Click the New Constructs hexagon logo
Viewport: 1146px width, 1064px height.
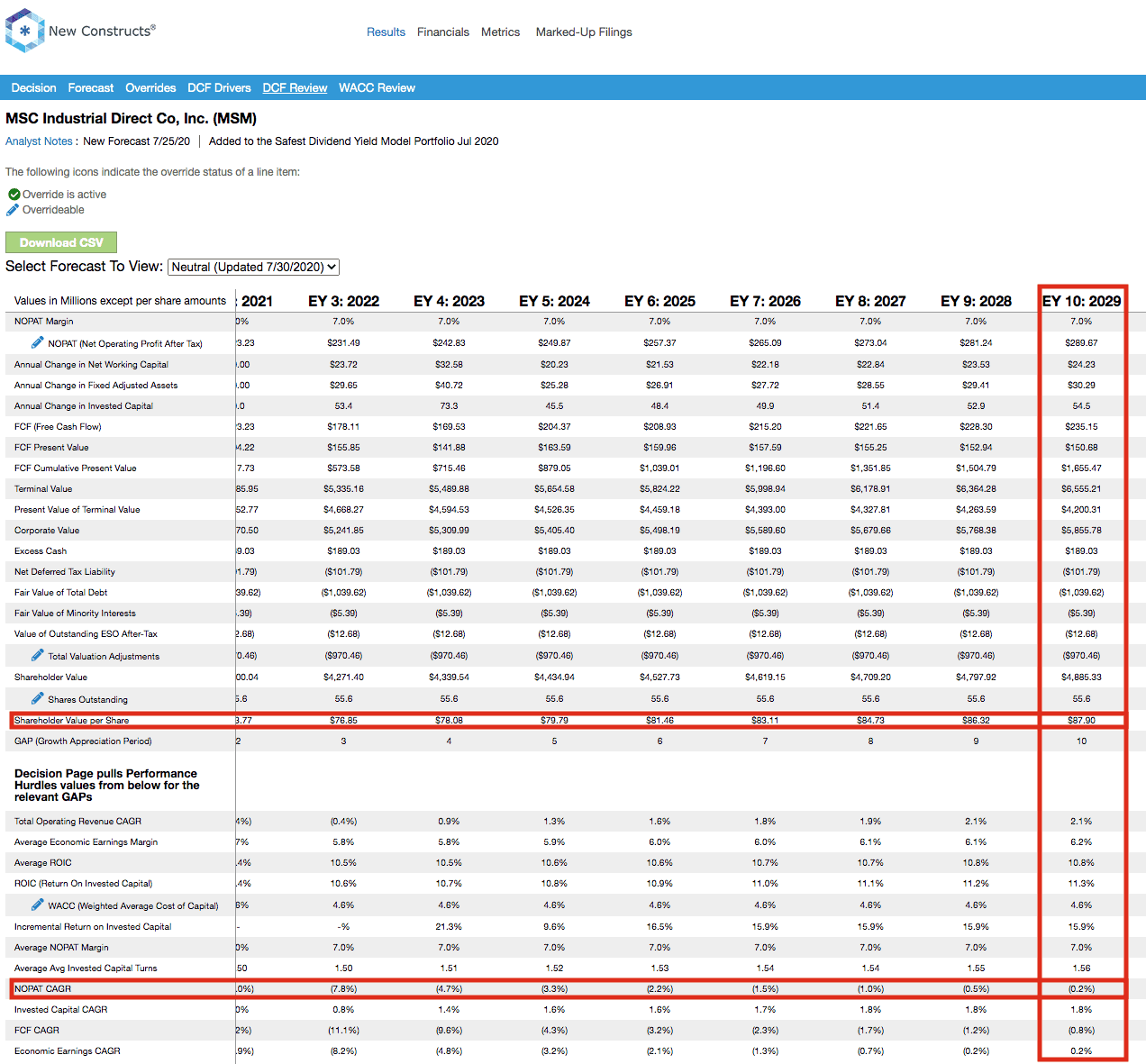(x=24, y=31)
